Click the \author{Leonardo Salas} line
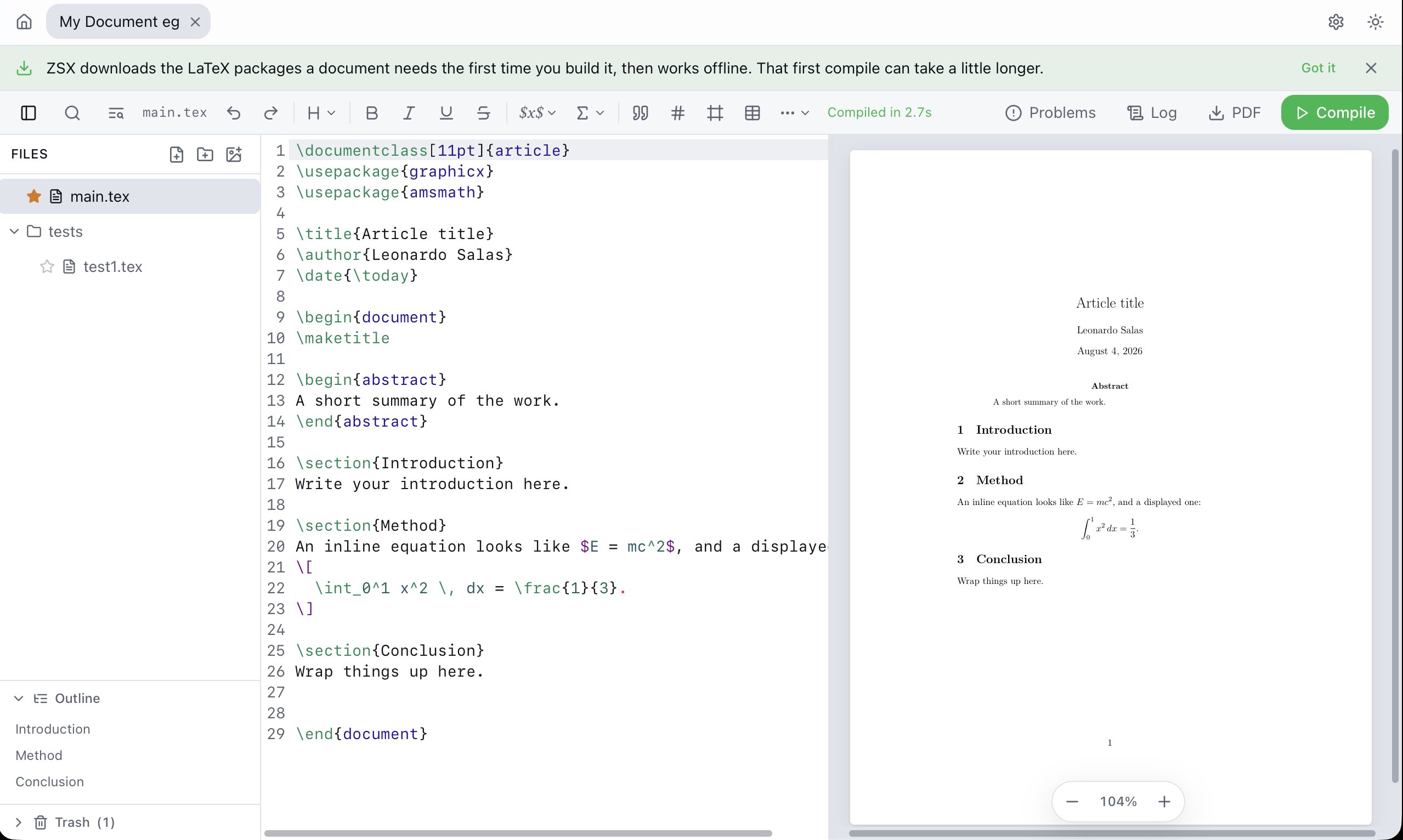 [404, 255]
